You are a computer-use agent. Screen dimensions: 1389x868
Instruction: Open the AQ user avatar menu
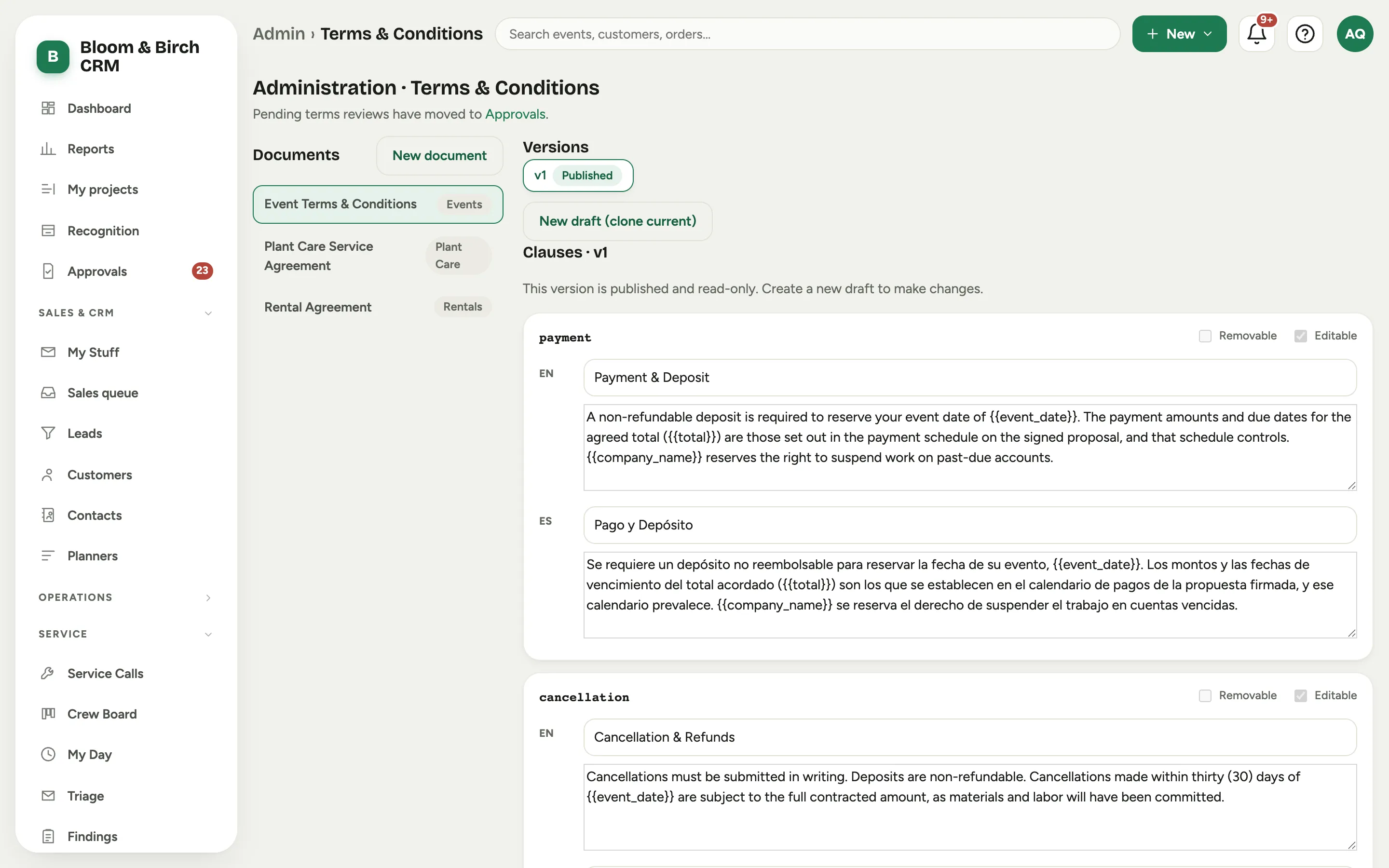1355,34
